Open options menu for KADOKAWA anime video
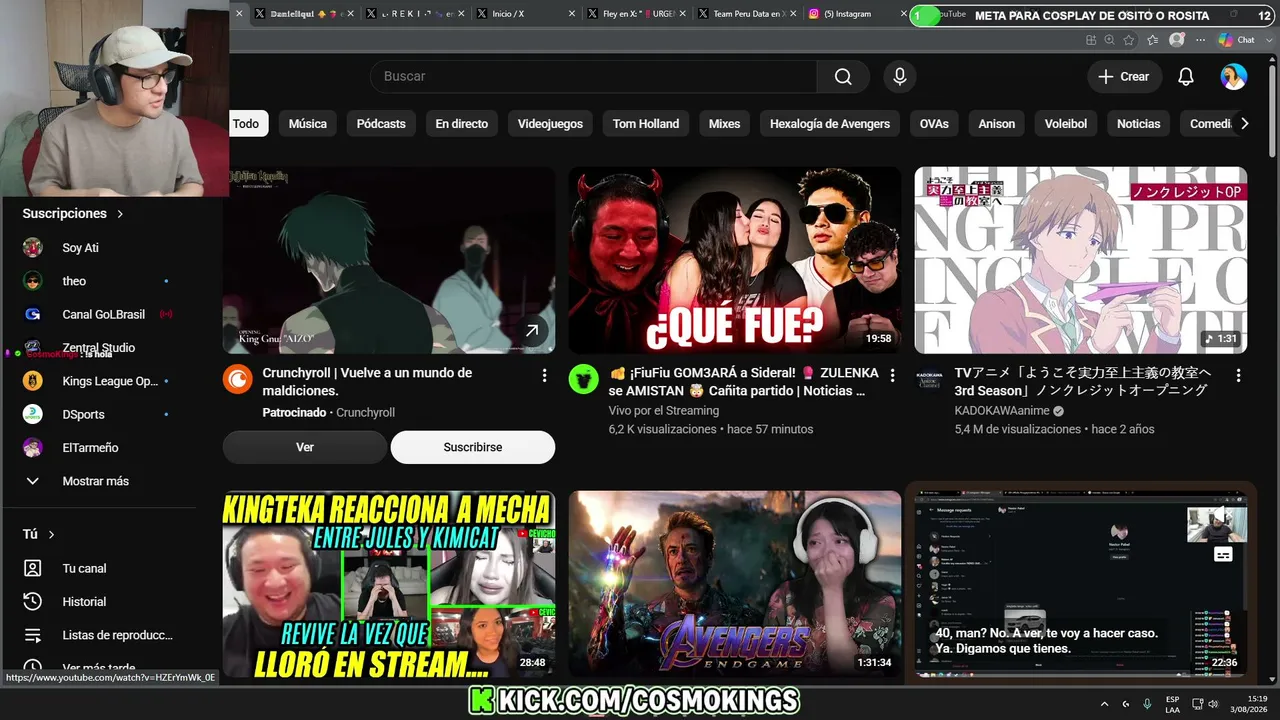The image size is (1280, 720). click(x=1238, y=375)
